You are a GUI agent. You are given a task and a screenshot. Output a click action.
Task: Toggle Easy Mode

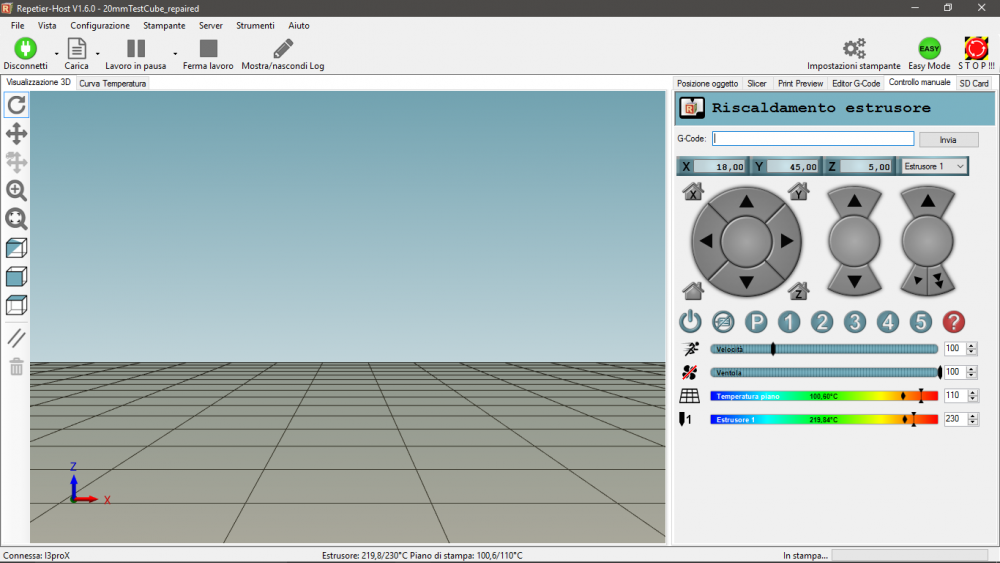[929, 49]
